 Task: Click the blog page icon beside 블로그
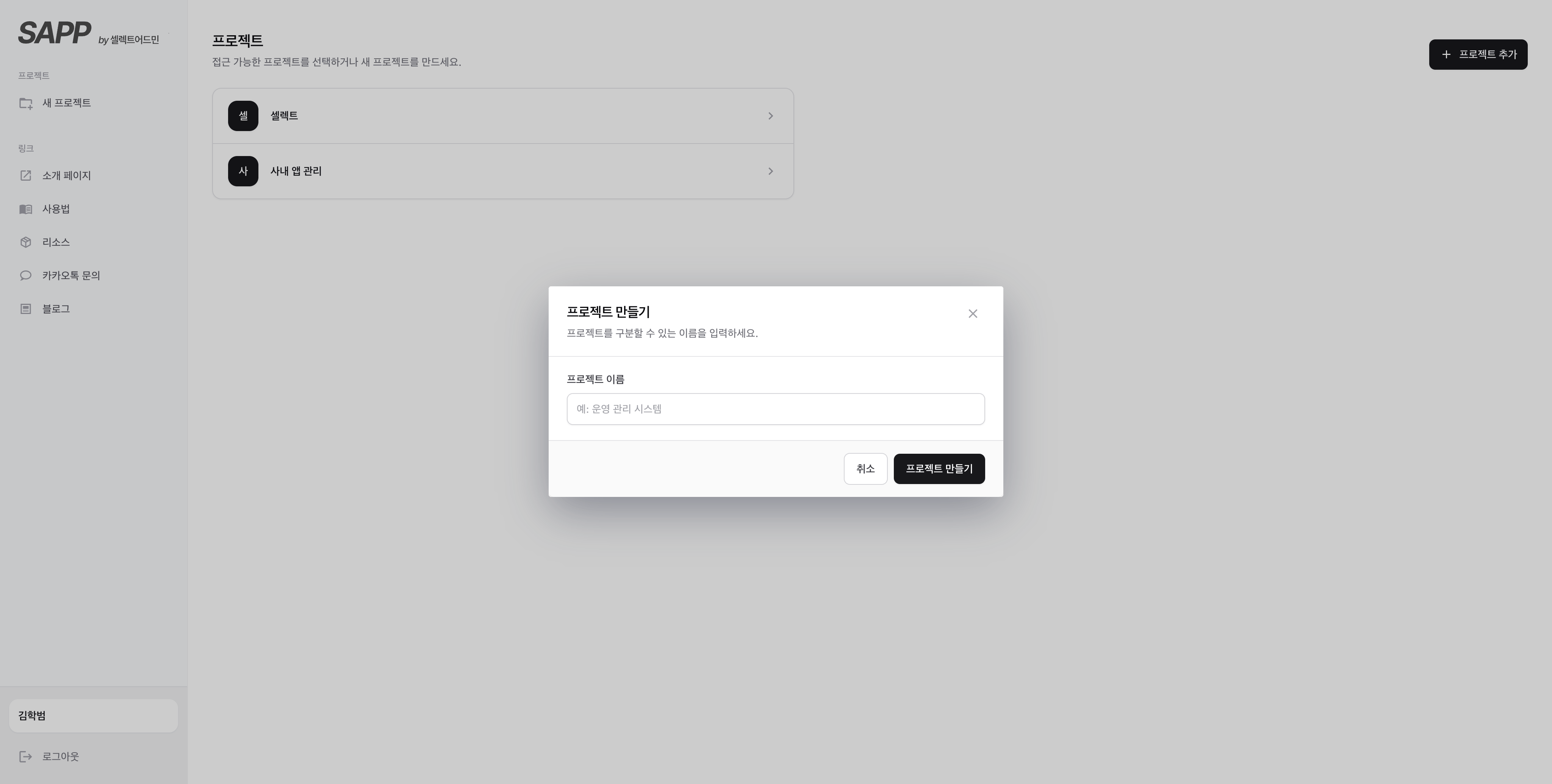pos(26,309)
